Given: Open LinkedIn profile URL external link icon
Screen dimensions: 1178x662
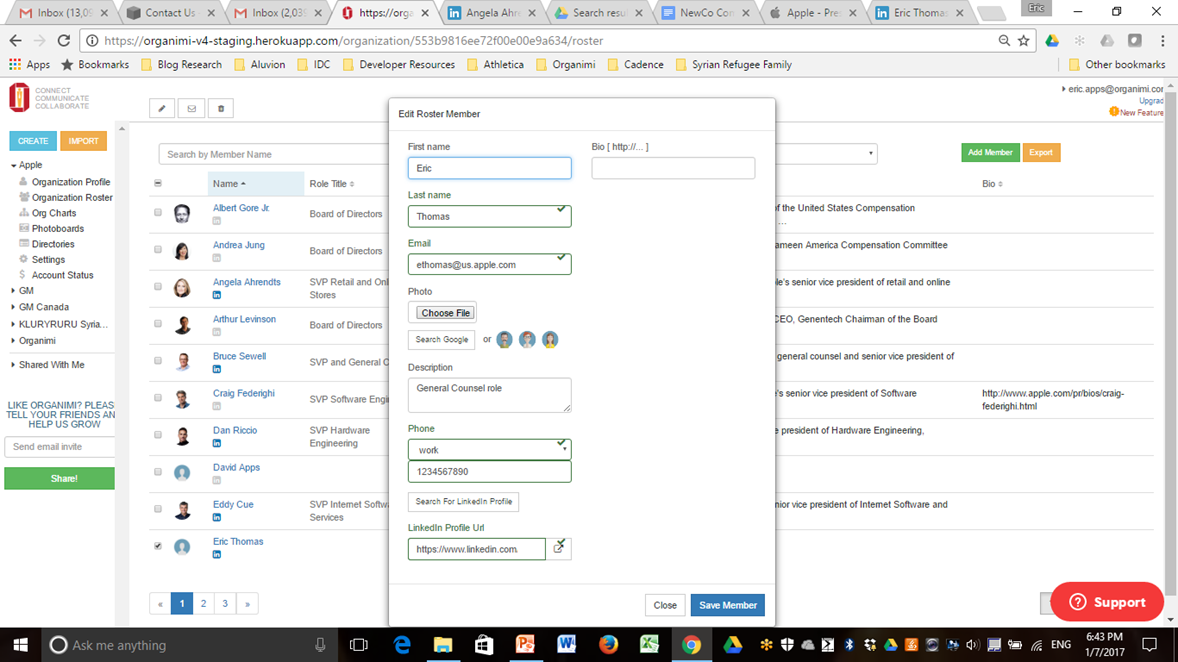Looking at the screenshot, I should click(x=558, y=549).
